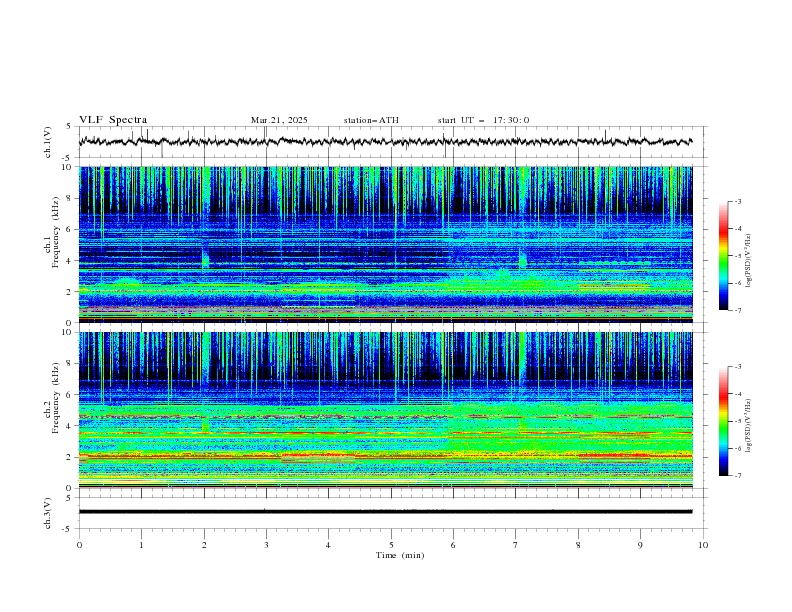This screenshot has width=792, height=612.
Task: Click the "-7" tick on ch.1 colorbar
Action: tap(737, 310)
